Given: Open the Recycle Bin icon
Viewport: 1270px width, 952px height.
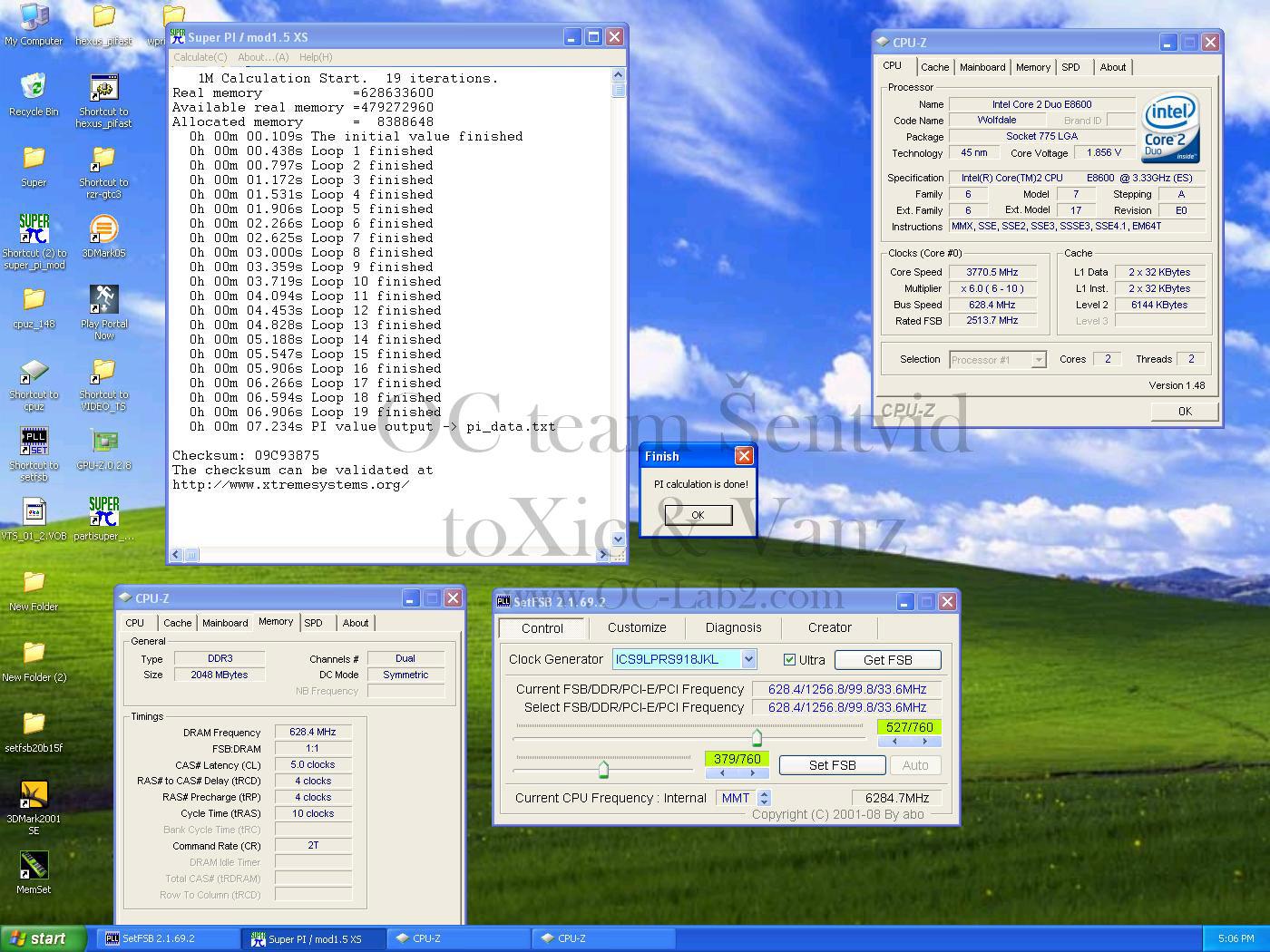Looking at the screenshot, I should coord(34,95).
